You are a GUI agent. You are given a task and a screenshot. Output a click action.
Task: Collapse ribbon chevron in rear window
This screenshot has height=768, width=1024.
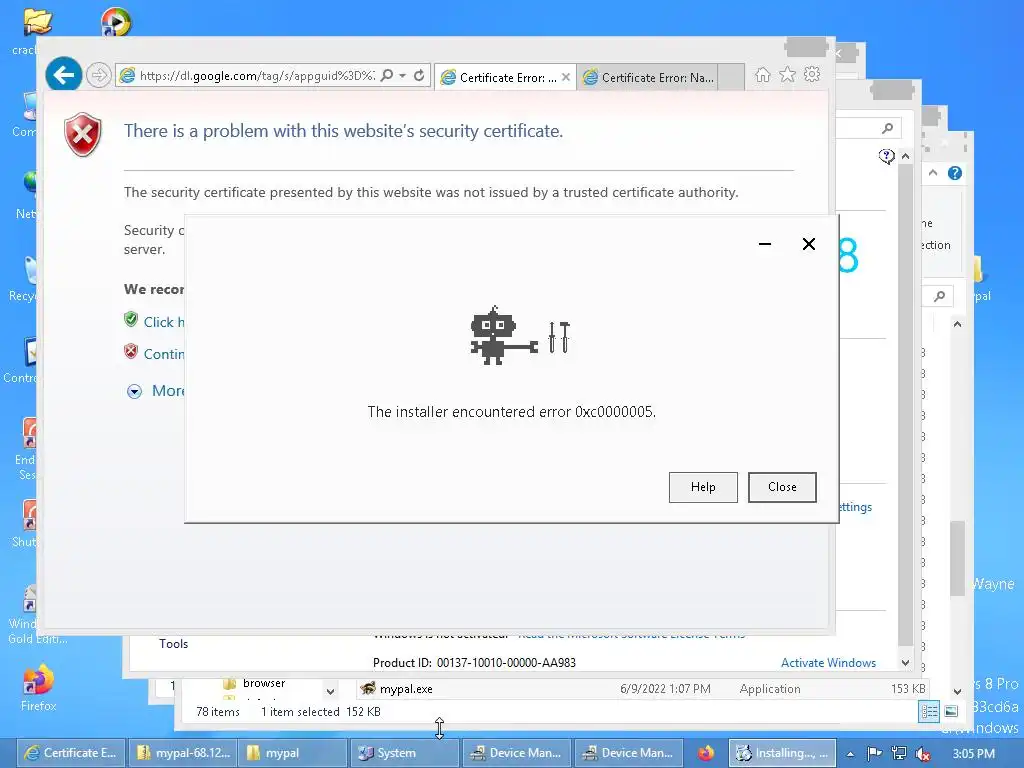pyautogui.click(x=933, y=173)
